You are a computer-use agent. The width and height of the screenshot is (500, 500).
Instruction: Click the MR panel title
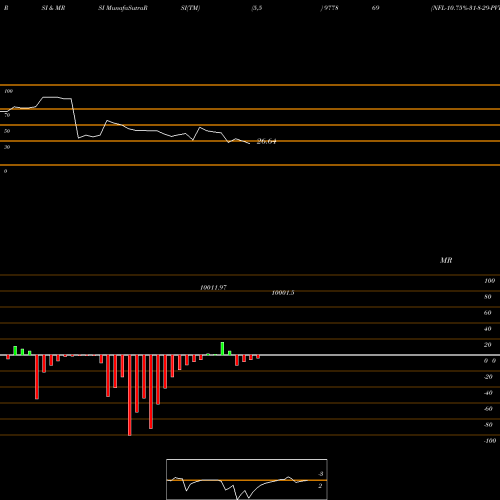point(446,260)
